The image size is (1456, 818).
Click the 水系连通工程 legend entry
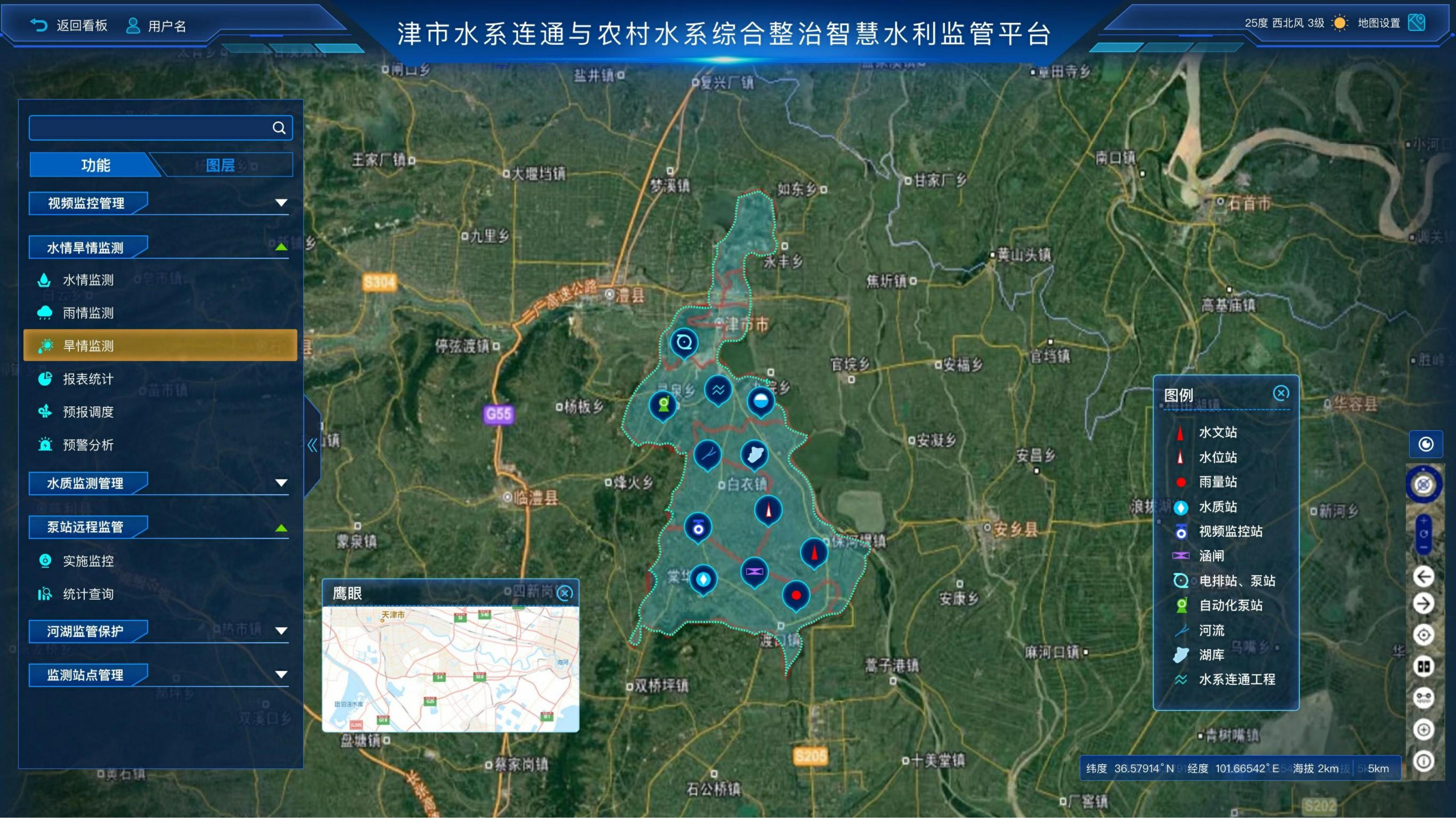[x=1224, y=679]
